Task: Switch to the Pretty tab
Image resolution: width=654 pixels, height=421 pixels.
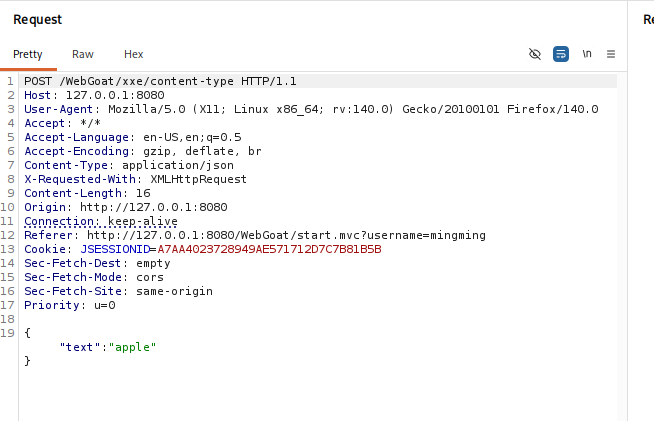Action: [x=28, y=54]
